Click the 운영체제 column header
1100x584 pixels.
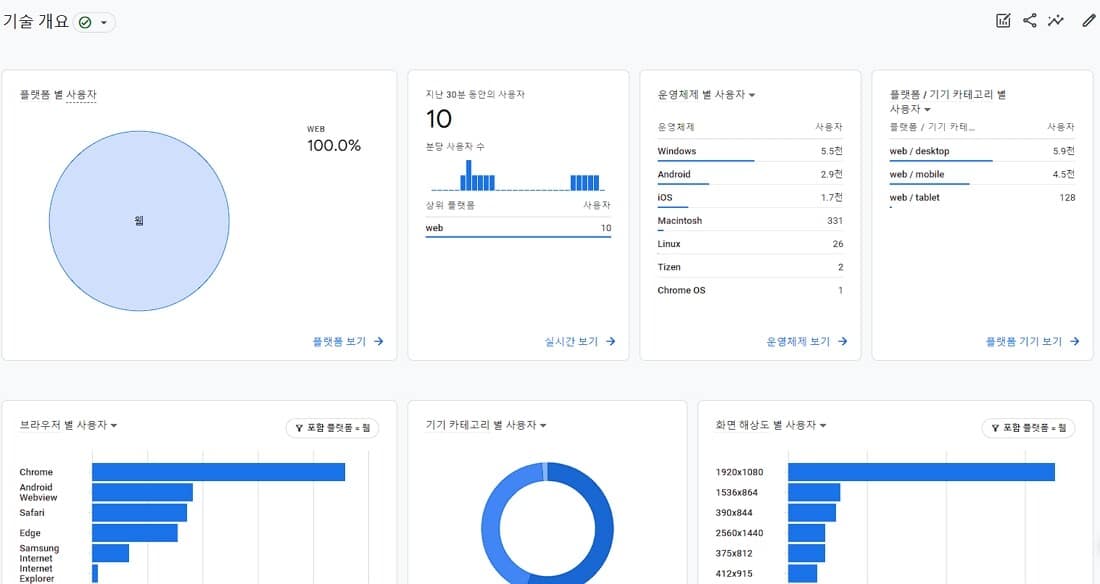coord(676,127)
